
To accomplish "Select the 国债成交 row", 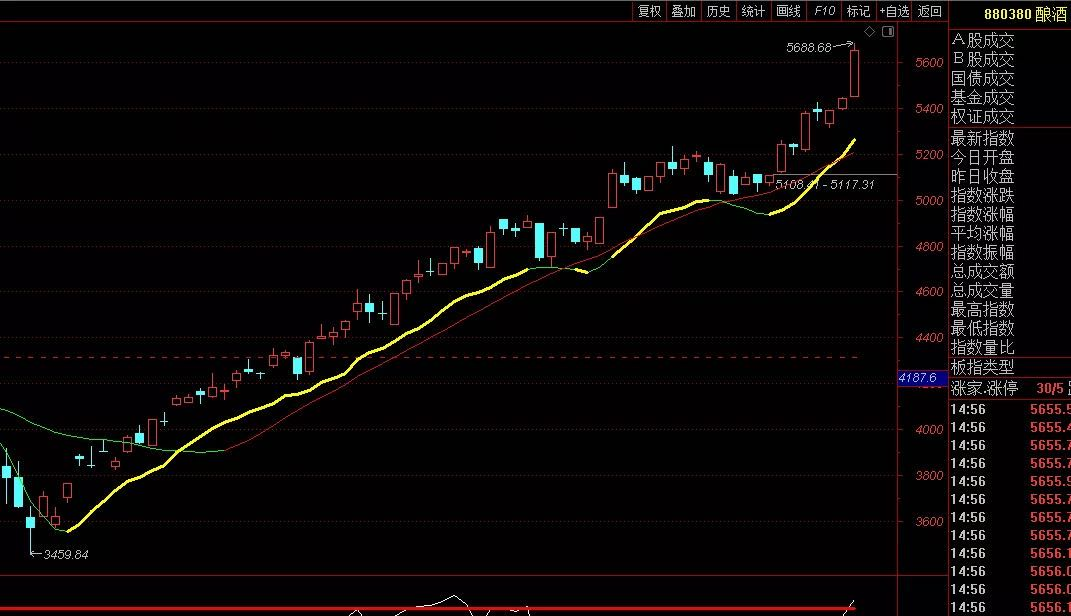I will [982, 79].
